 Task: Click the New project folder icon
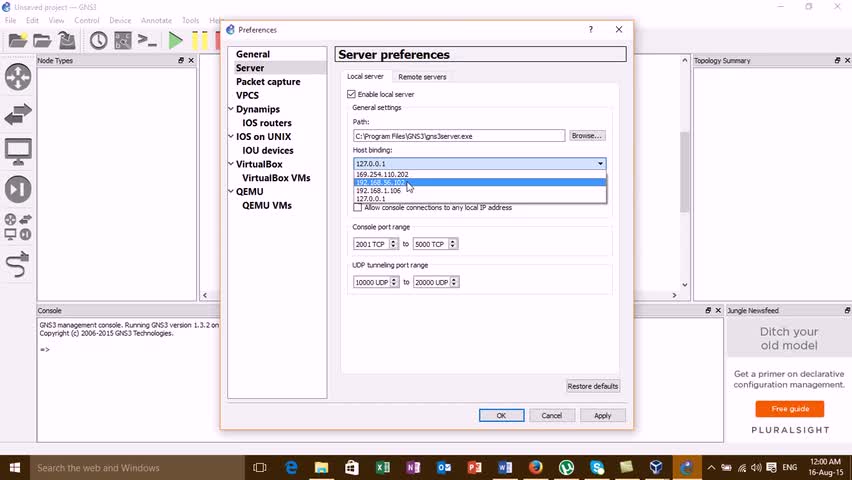18,40
